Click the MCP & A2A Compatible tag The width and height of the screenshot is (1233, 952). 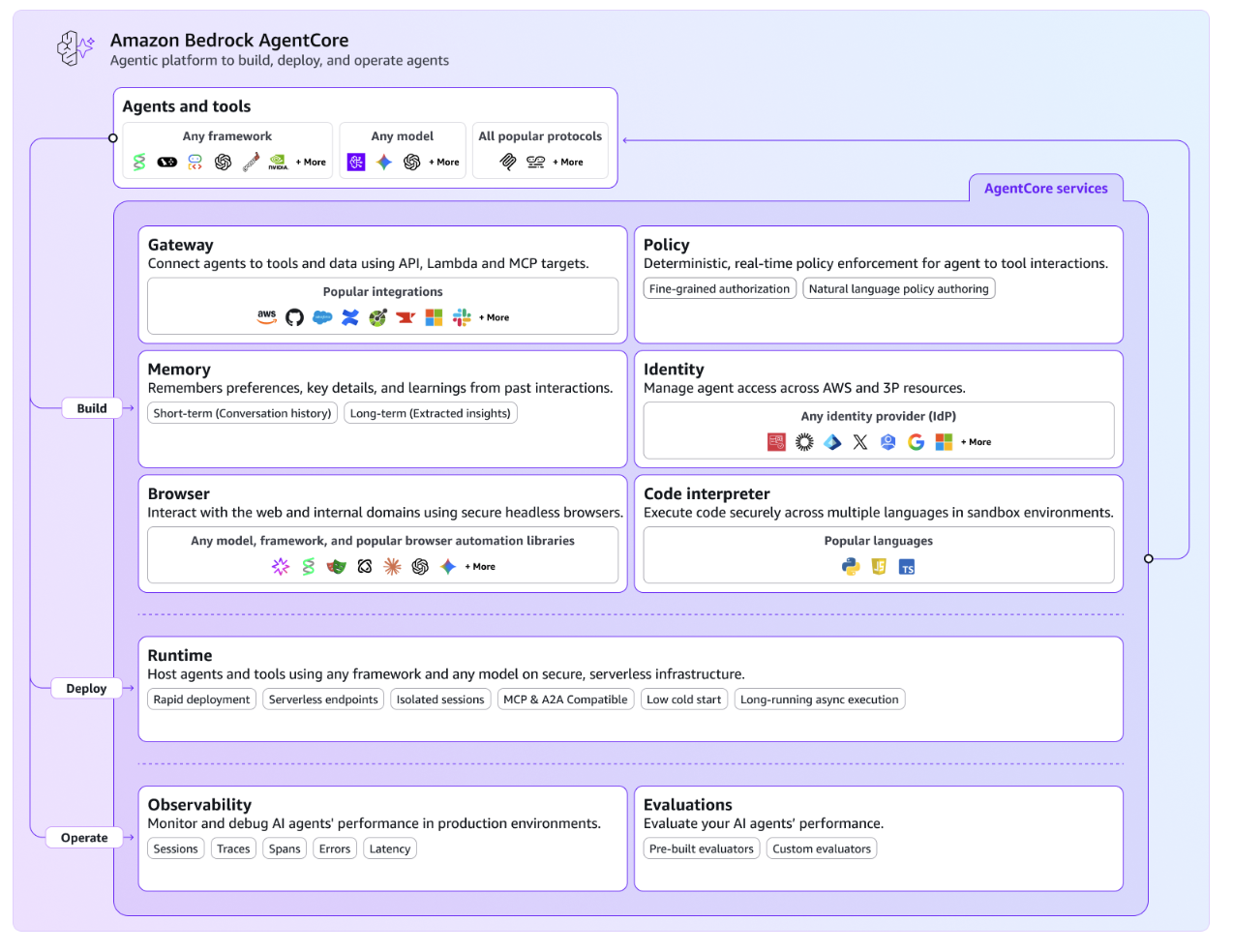coord(565,700)
